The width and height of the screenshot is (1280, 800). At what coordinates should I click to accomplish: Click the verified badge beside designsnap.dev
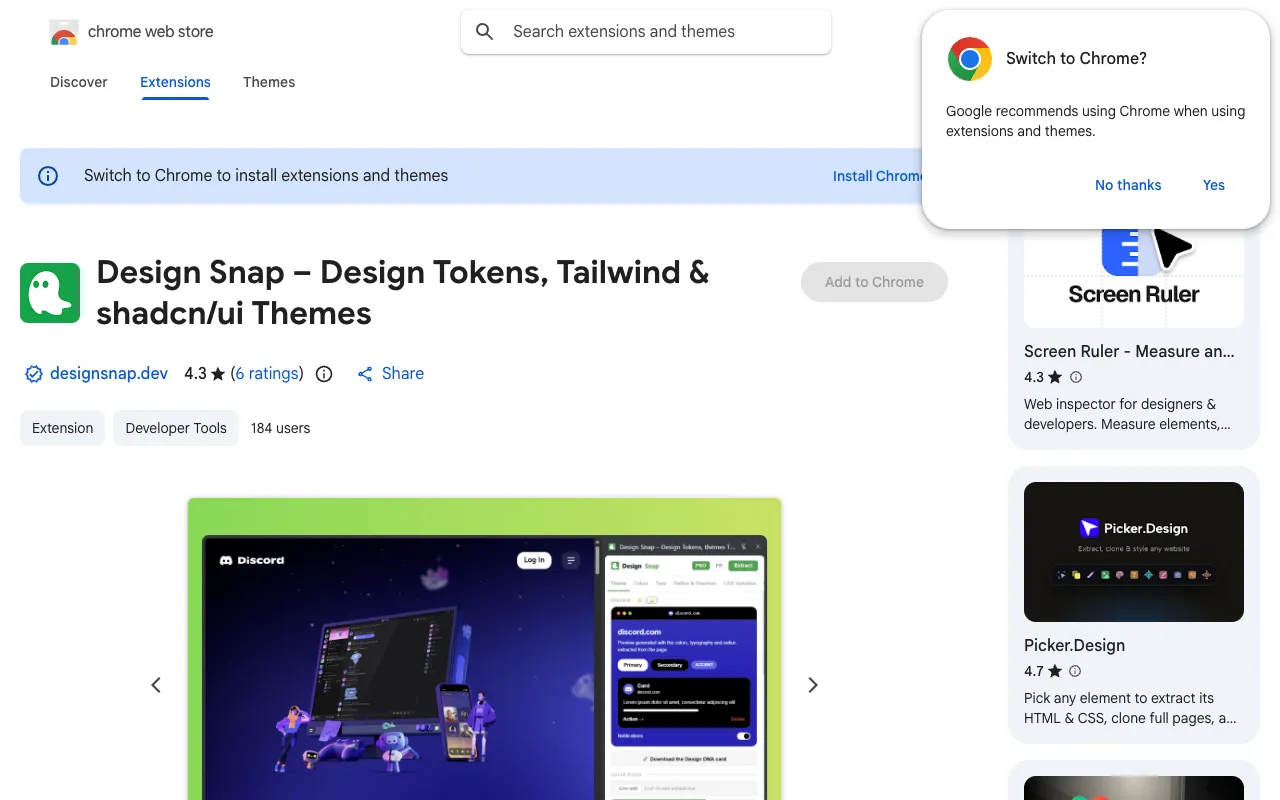tap(34, 374)
